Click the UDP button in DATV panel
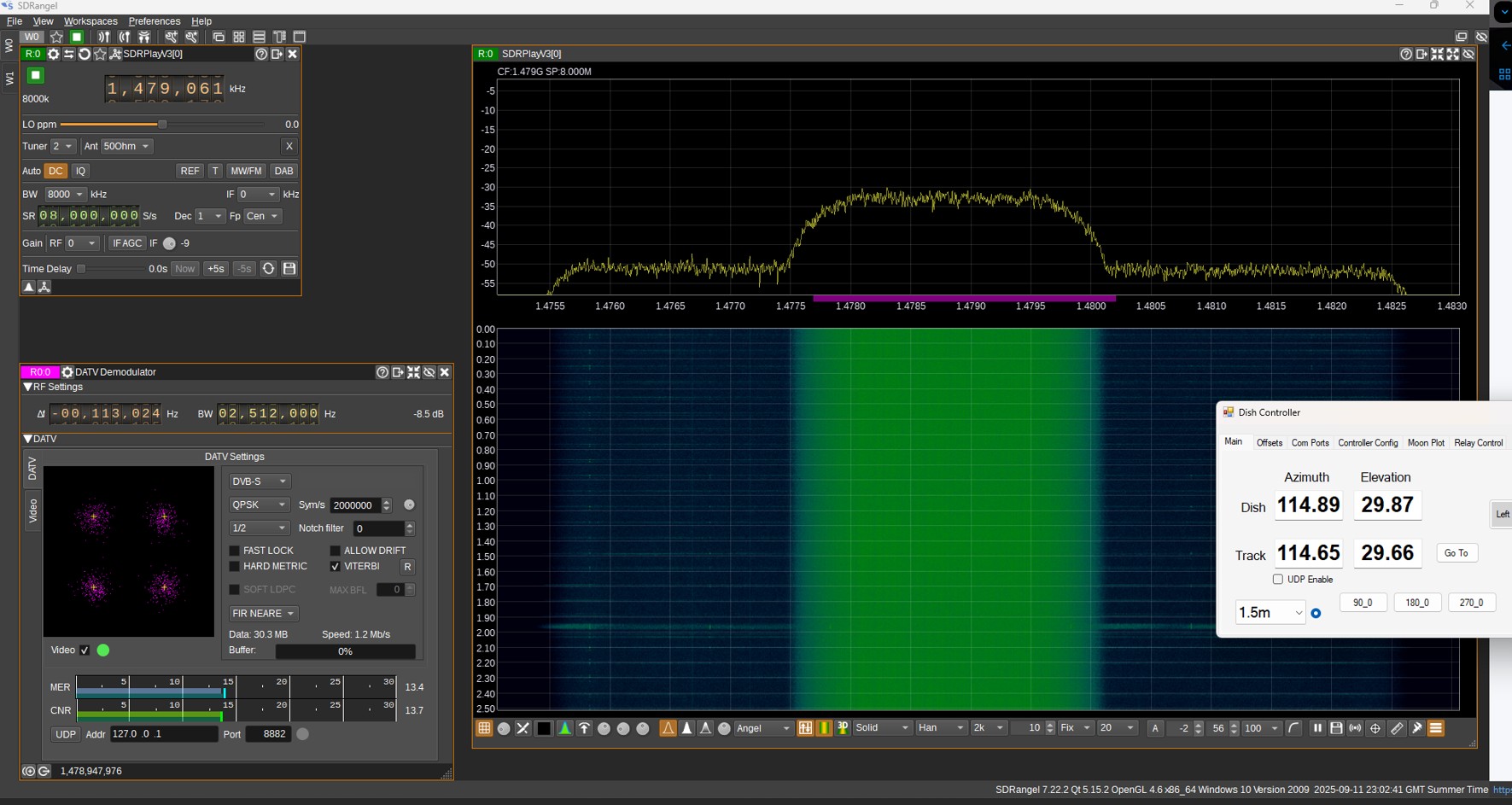 (x=66, y=734)
